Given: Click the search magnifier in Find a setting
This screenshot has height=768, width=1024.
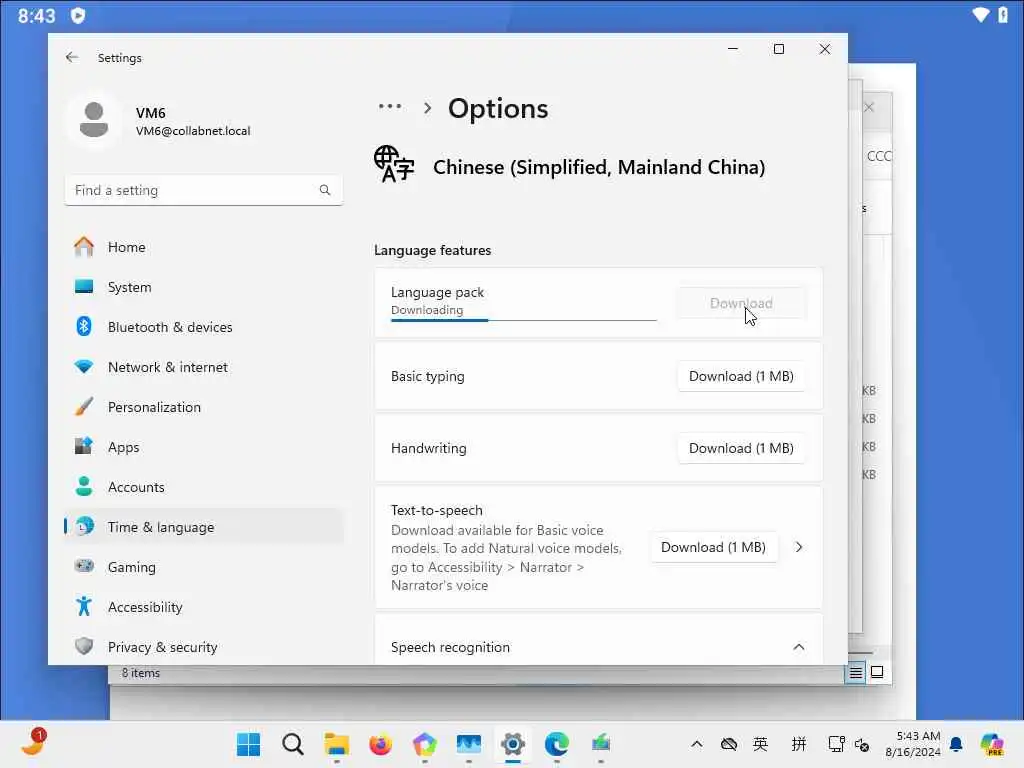Looking at the screenshot, I should point(325,190).
